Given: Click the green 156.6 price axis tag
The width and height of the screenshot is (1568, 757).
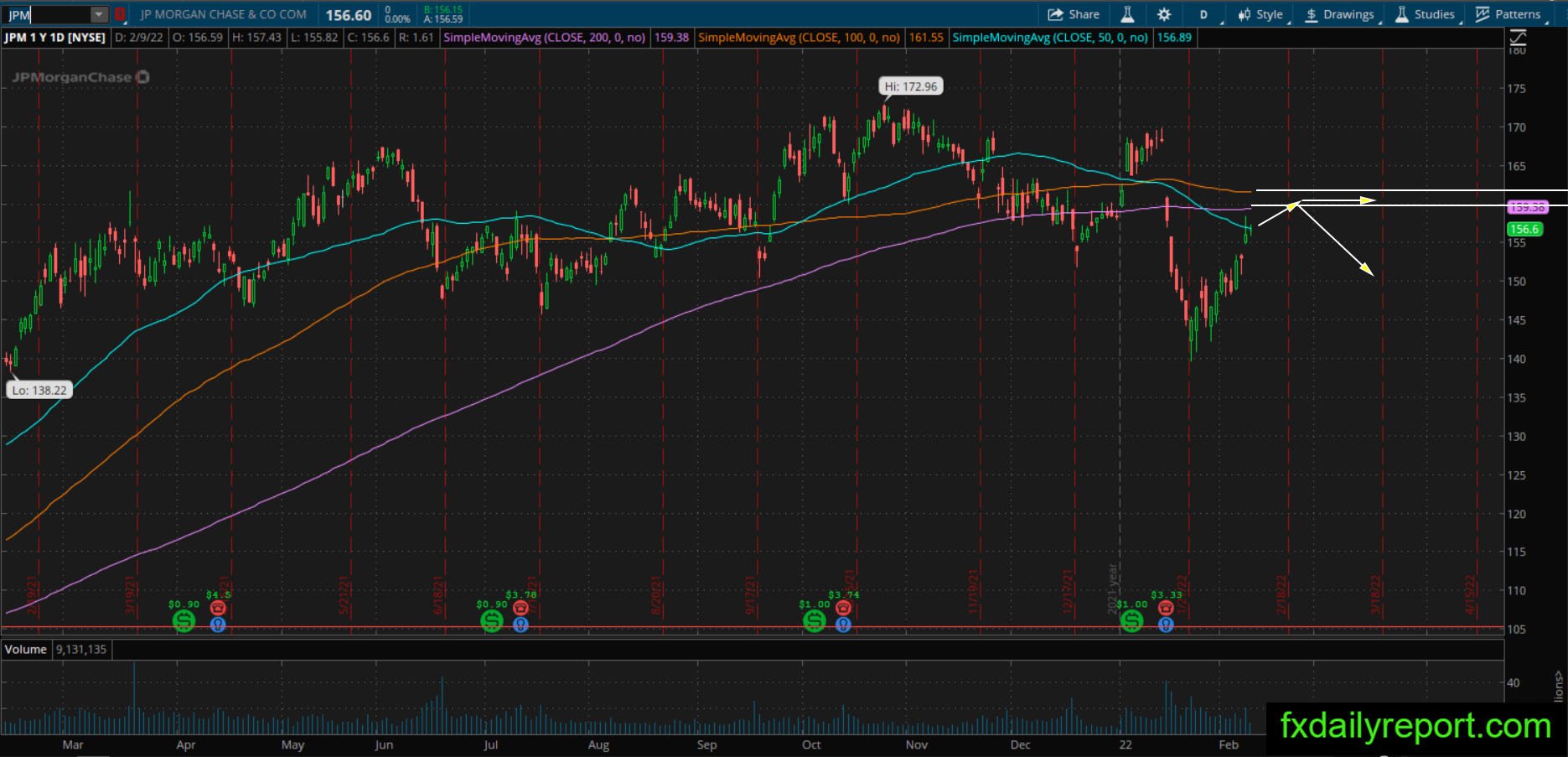Looking at the screenshot, I should coord(1524,229).
